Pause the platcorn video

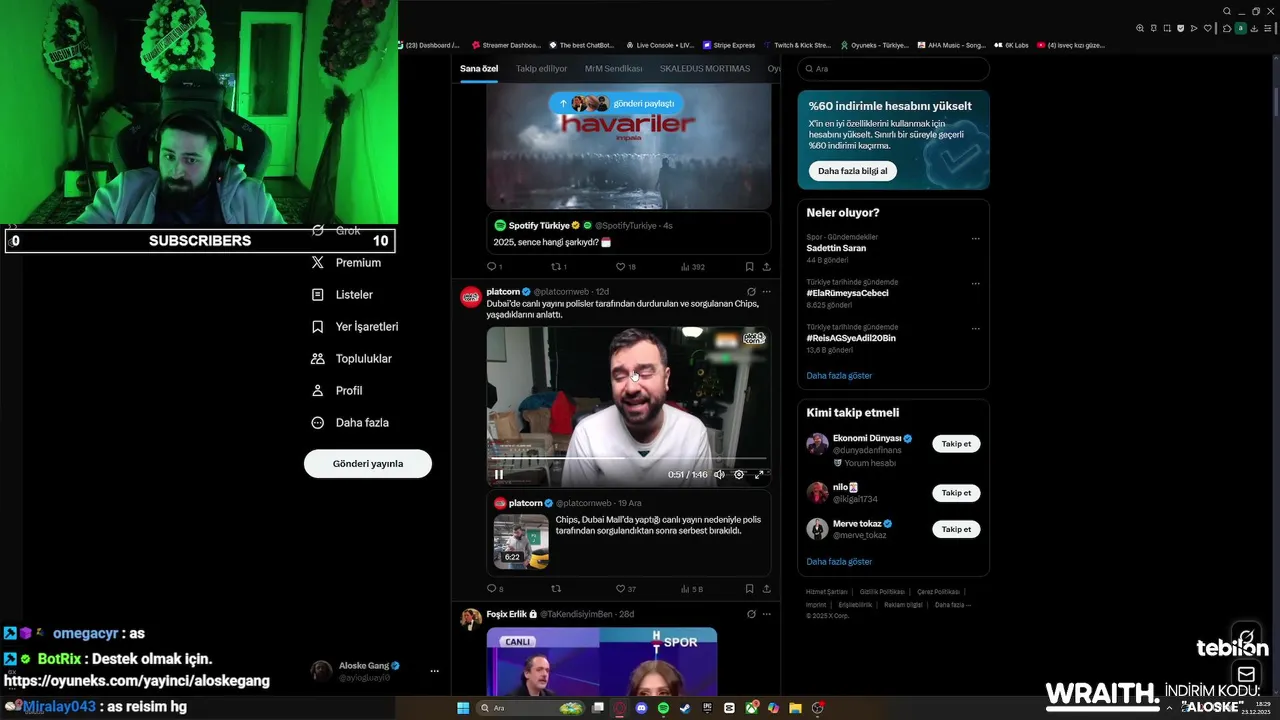(499, 475)
